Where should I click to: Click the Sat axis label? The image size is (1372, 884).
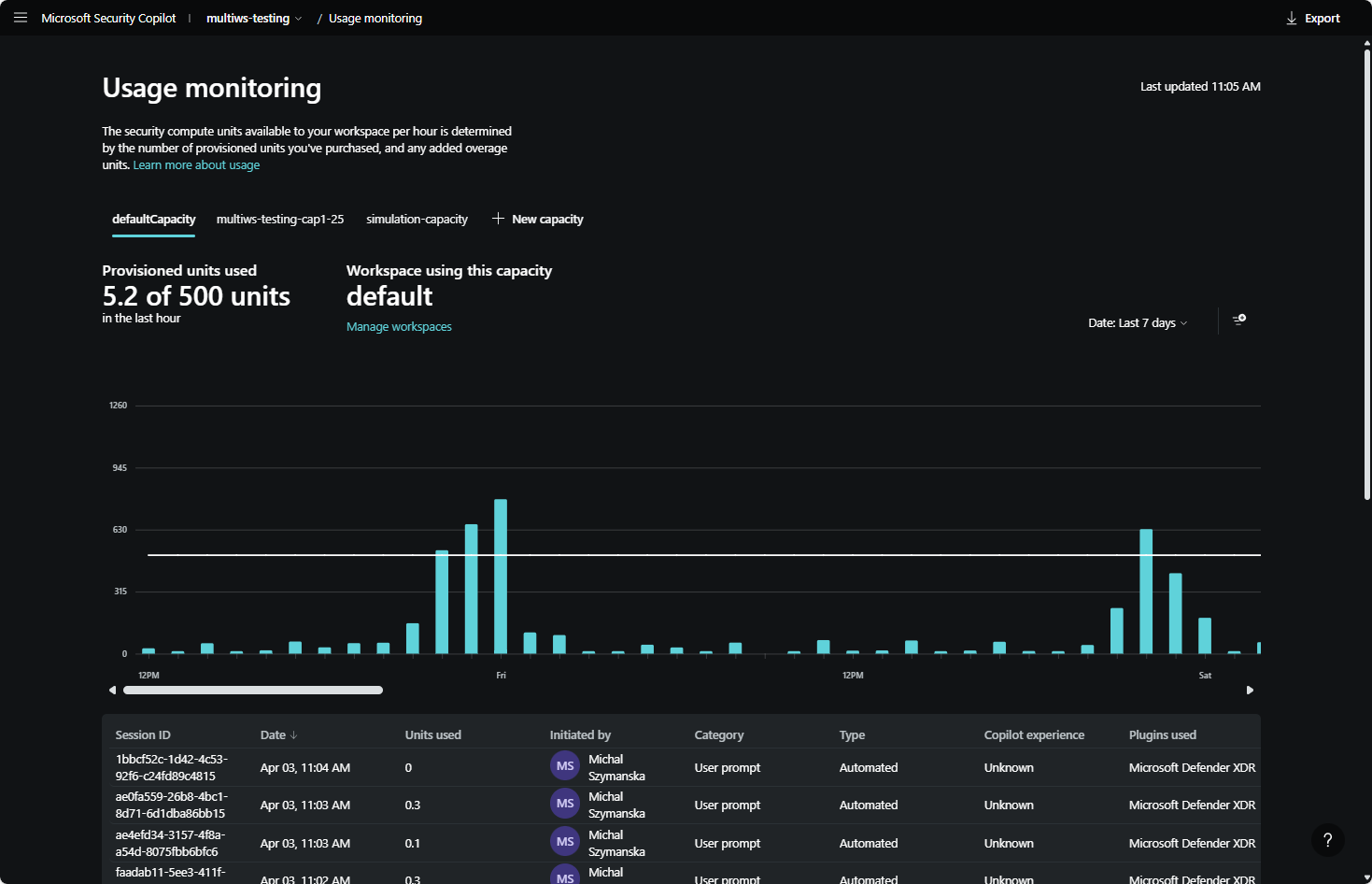pyautogui.click(x=1205, y=675)
